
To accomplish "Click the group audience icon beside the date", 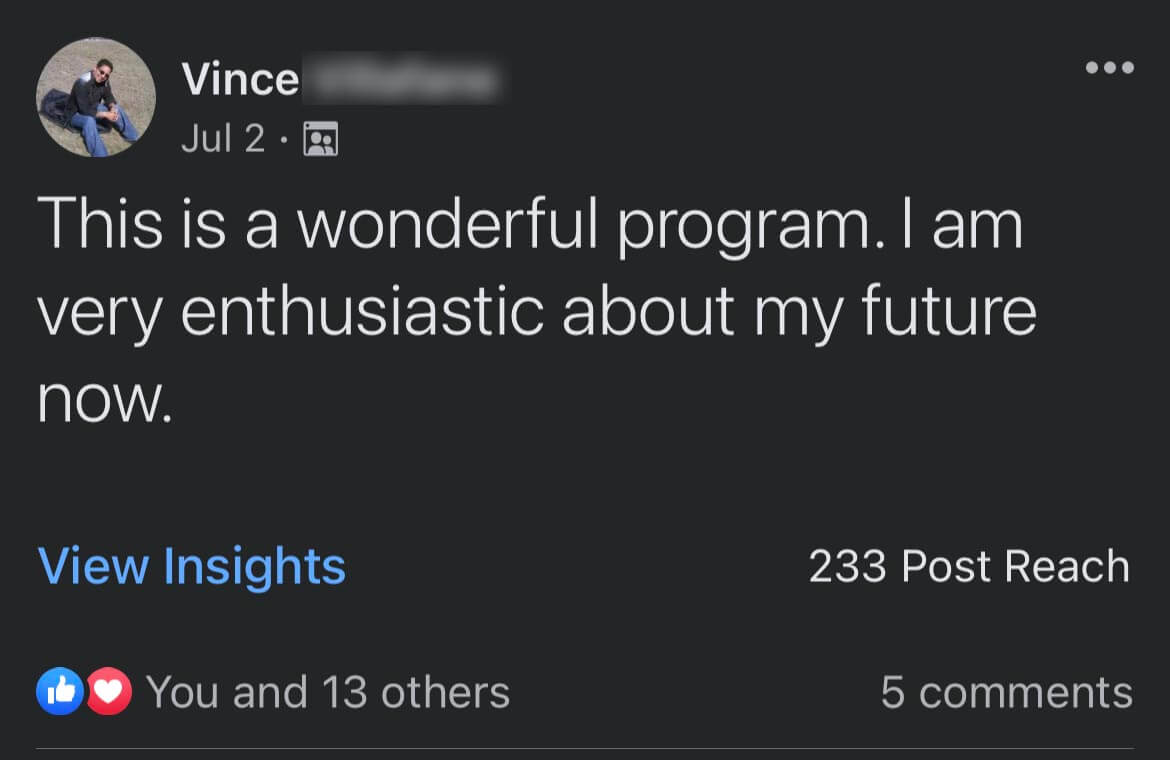I will 320,139.
